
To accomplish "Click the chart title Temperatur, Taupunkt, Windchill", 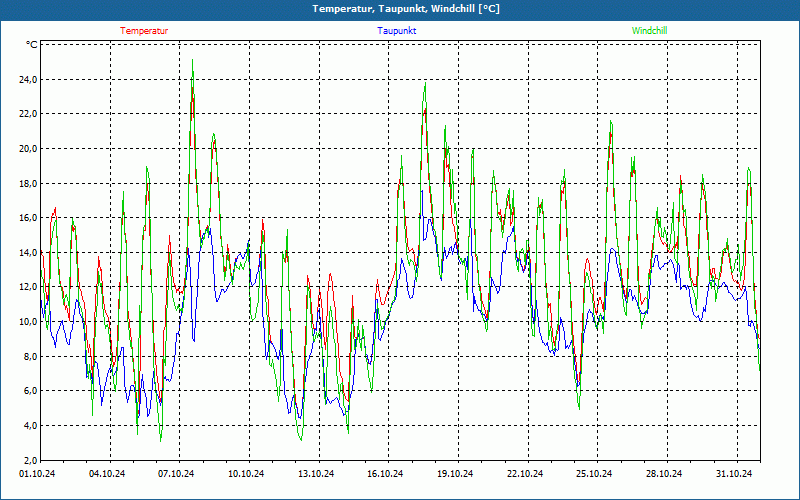I will tap(406, 9).
